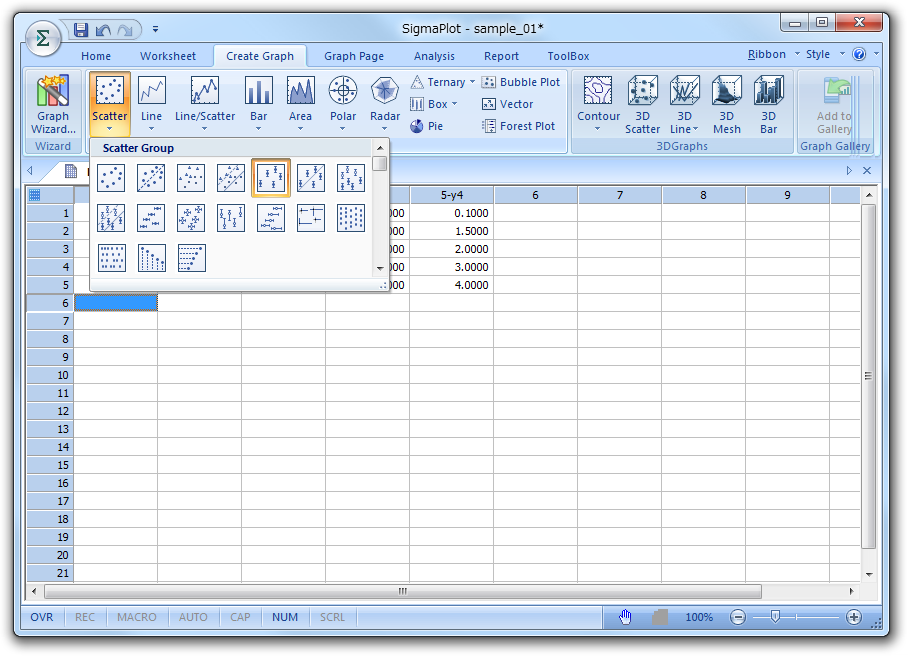Image resolution: width=908 pixels, height=656 pixels.
Task: Go to the Report tab
Action: pyautogui.click(x=501, y=56)
